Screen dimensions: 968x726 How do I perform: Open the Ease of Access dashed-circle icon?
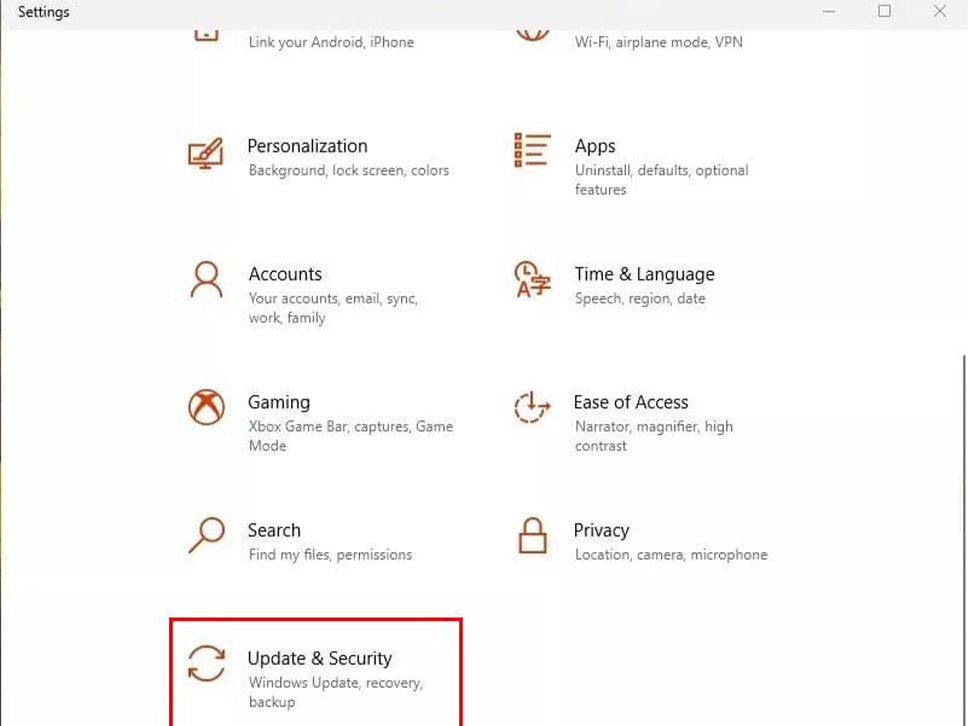pyautogui.click(x=532, y=407)
